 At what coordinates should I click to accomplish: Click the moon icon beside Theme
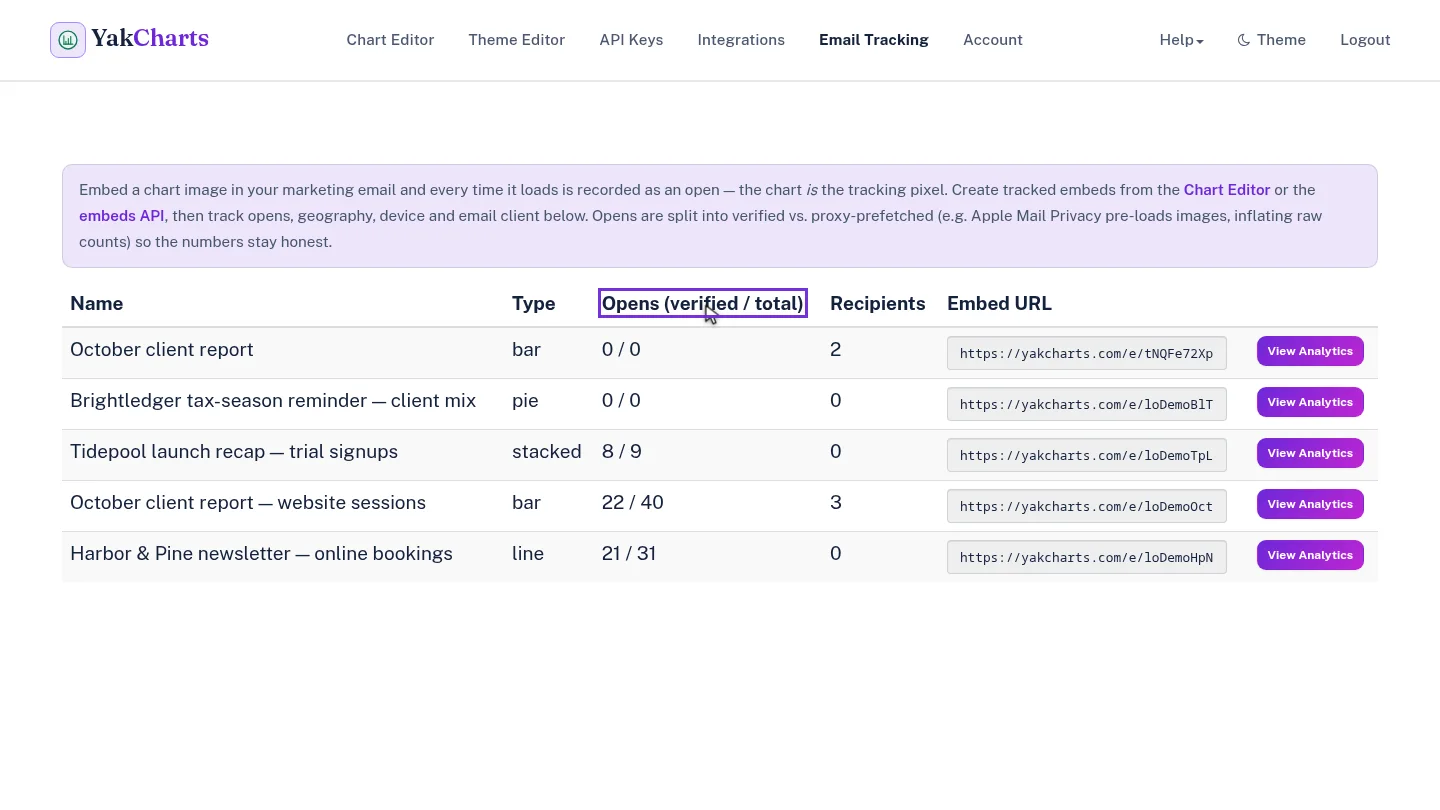(x=1244, y=40)
